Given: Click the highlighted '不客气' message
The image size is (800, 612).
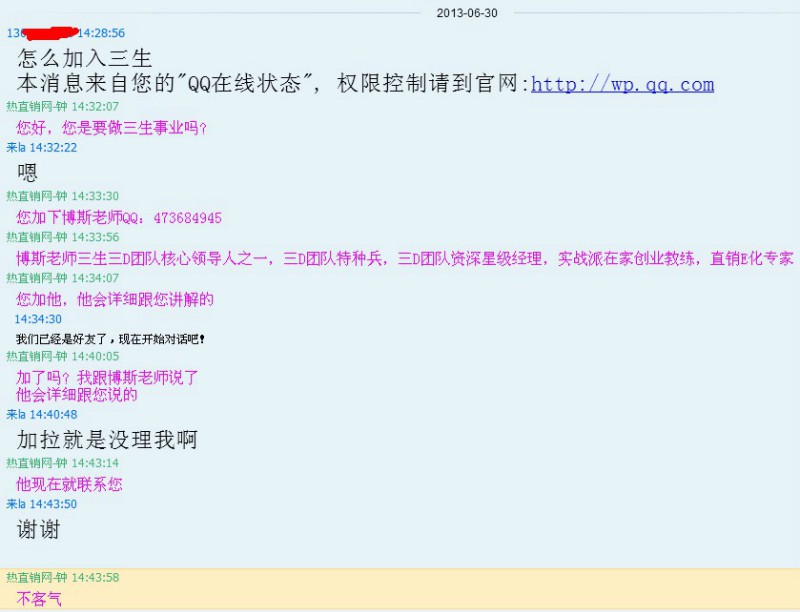Looking at the screenshot, I should (39, 599).
